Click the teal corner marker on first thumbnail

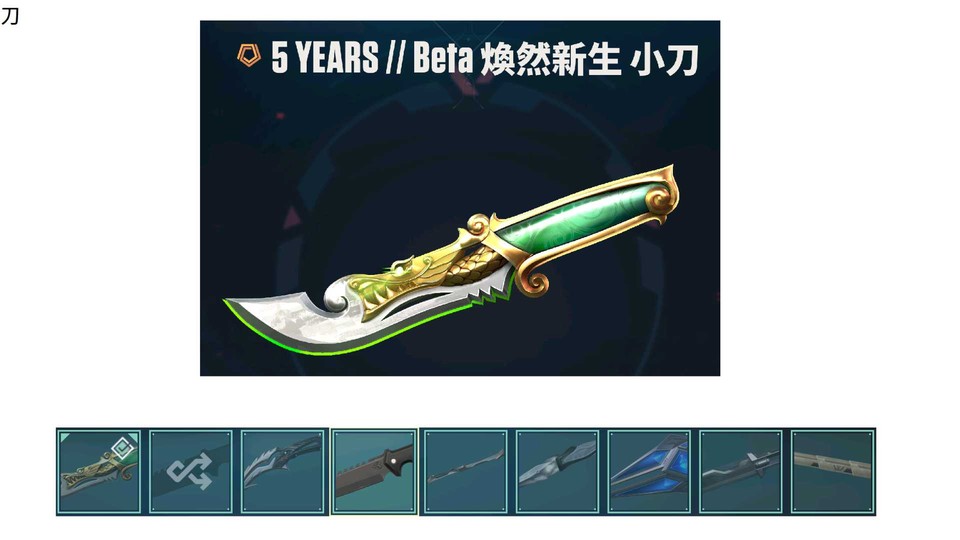coord(64,437)
